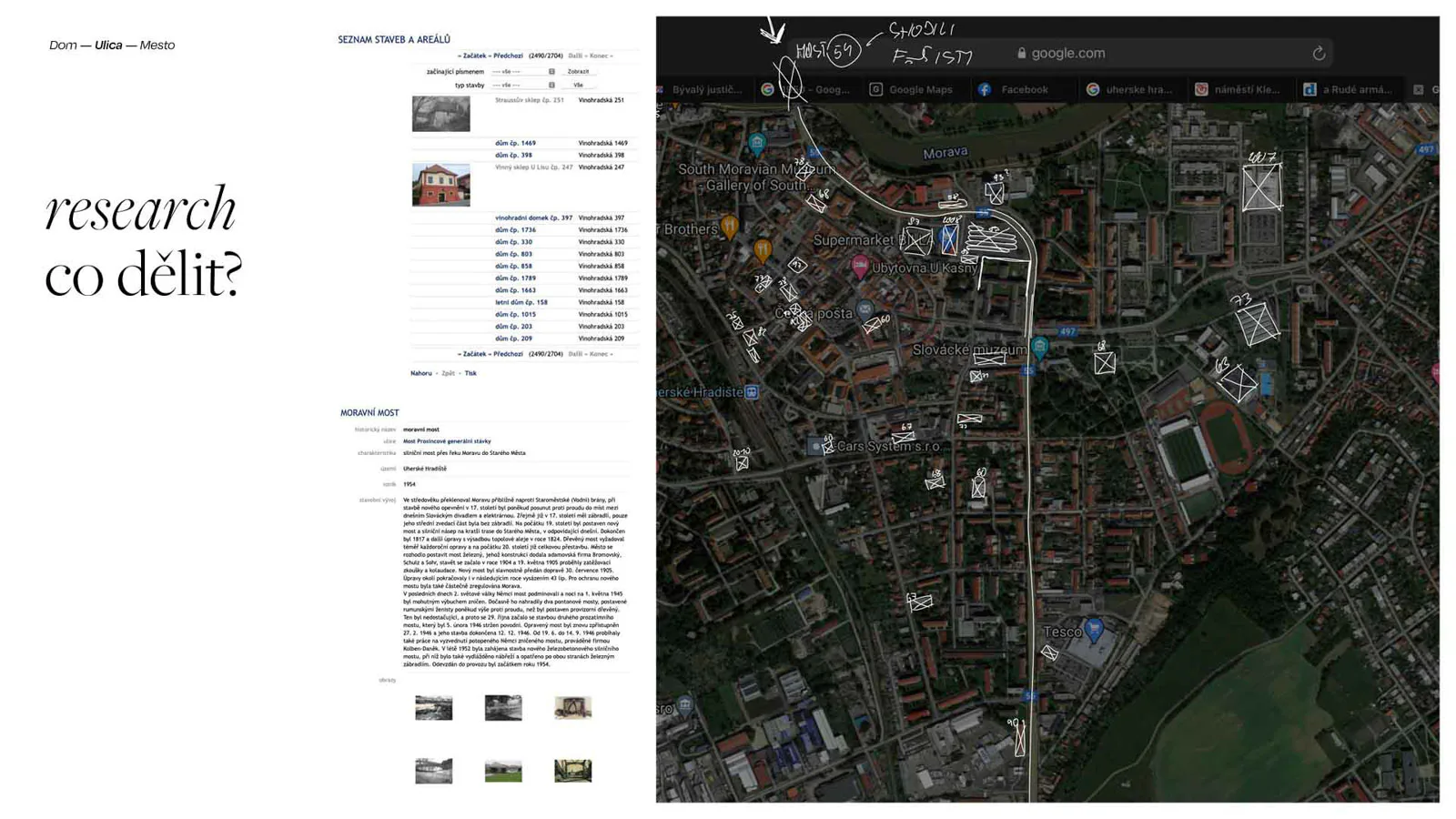Image resolution: width=1456 pixels, height=819 pixels.
Task: Reload the google.com page with refresh icon
Action: tap(1319, 54)
